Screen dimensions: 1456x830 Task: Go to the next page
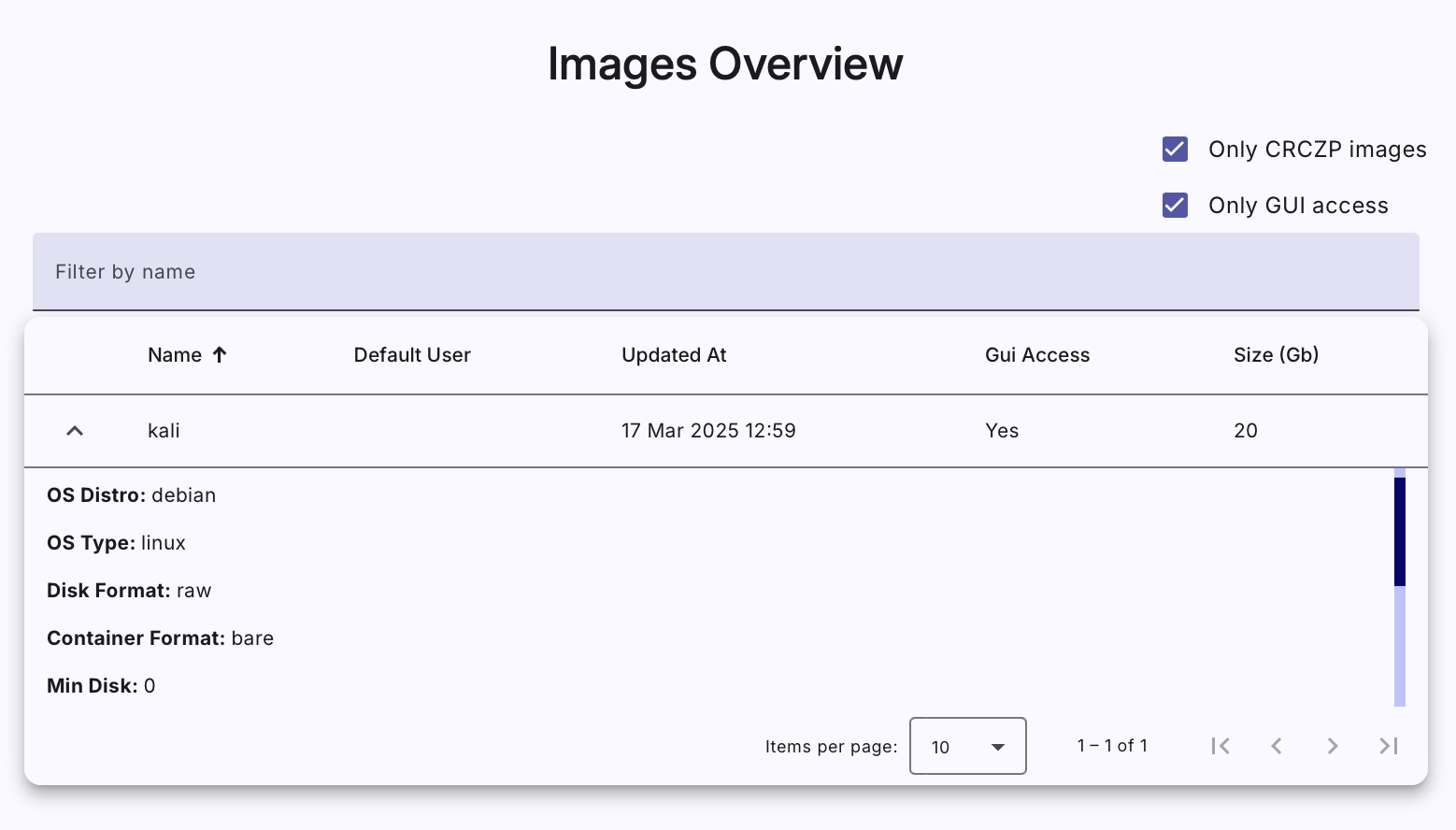1333,746
